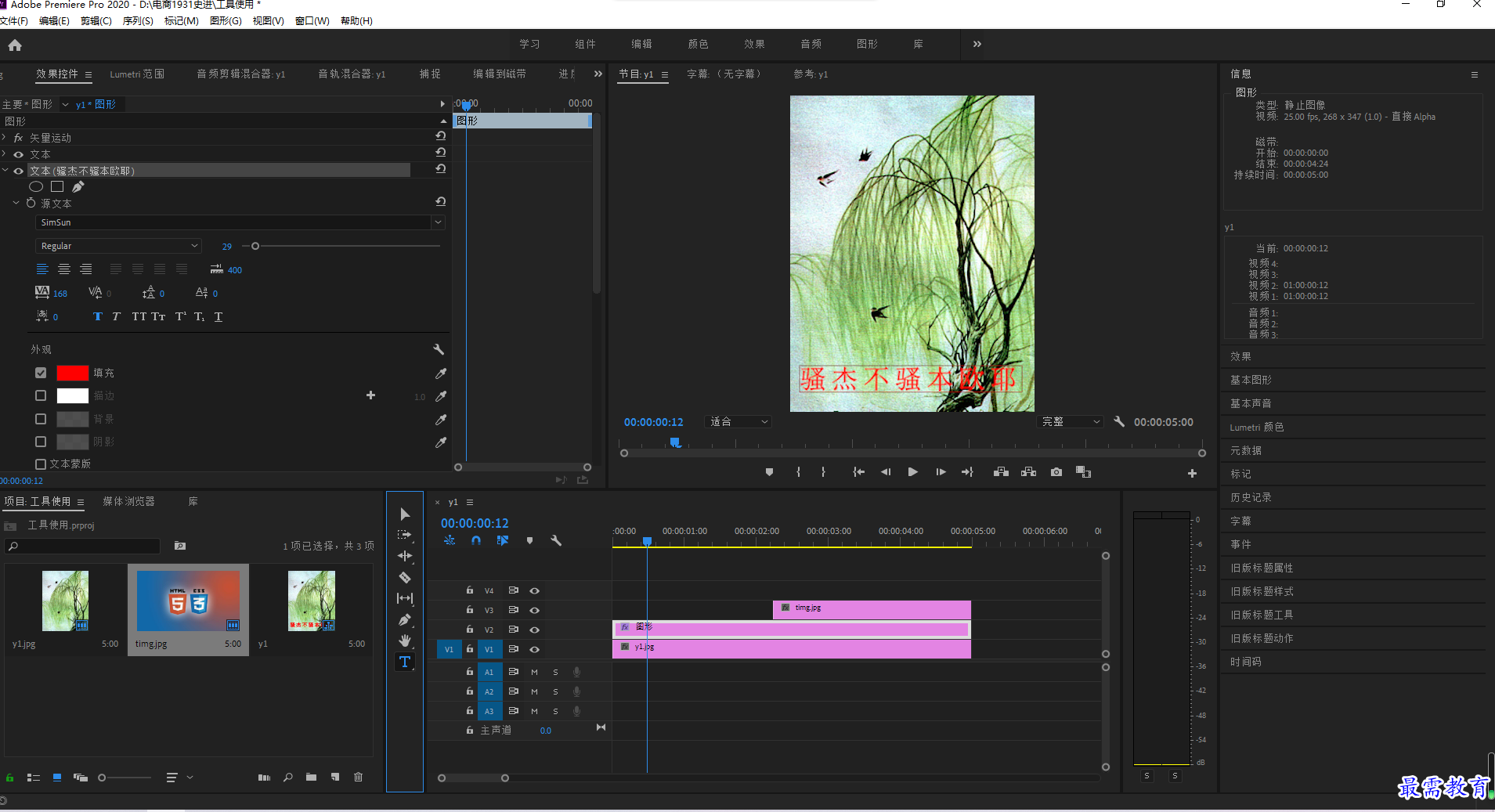
Task: Open the Regular font style dropdown
Action: pos(118,246)
